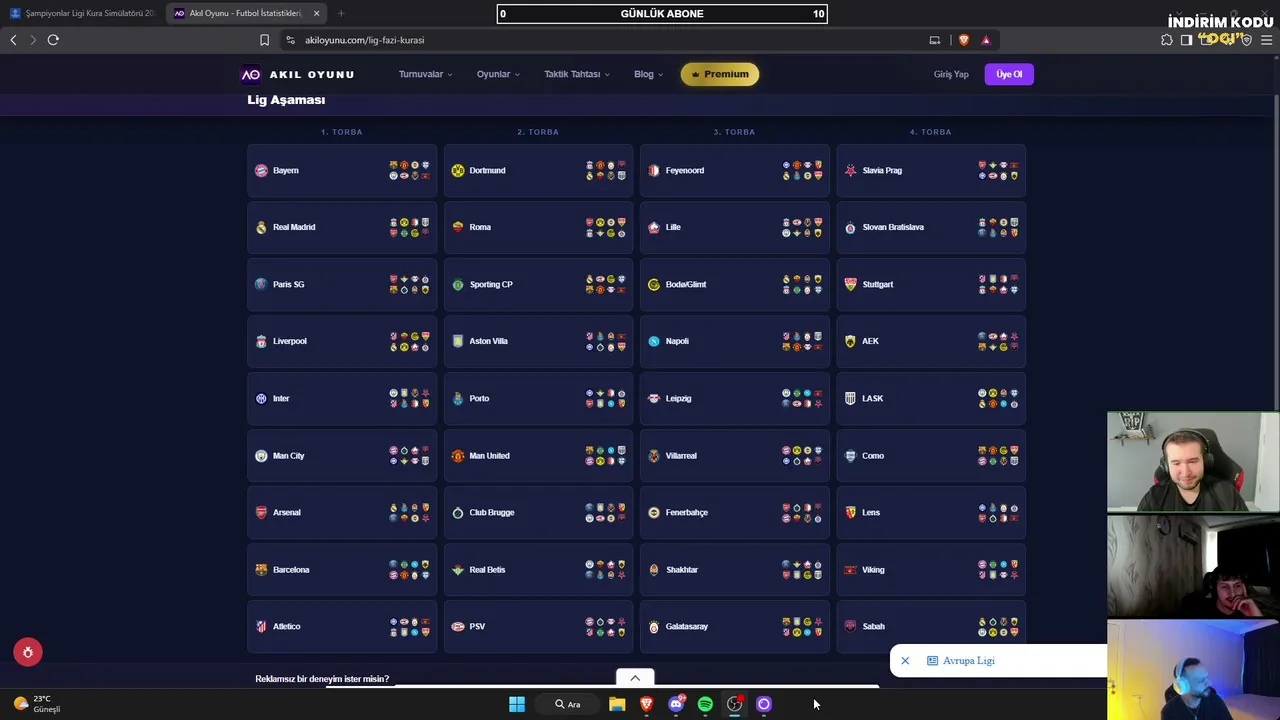Select the Sporting CP team row
The height and width of the screenshot is (720, 1280).
click(x=538, y=285)
